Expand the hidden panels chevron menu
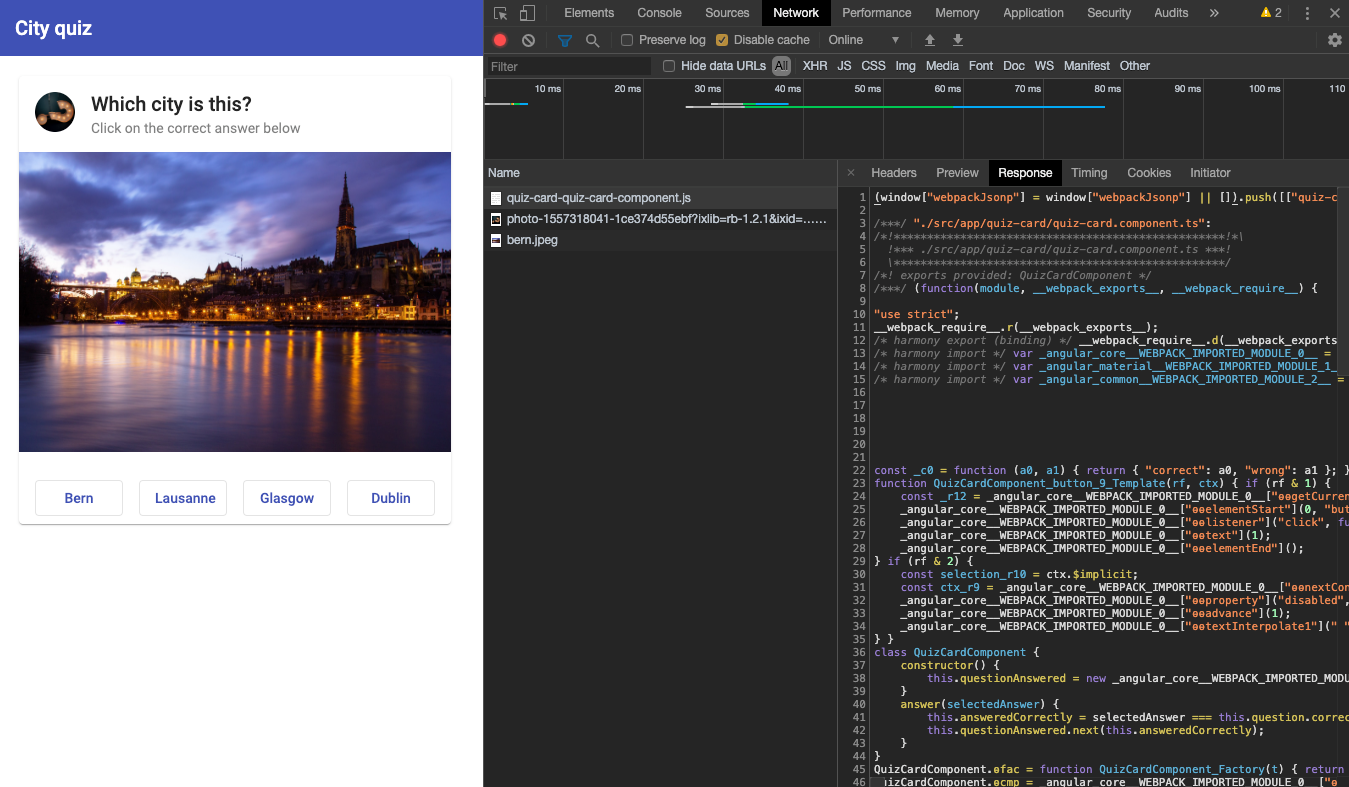 [x=1214, y=13]
